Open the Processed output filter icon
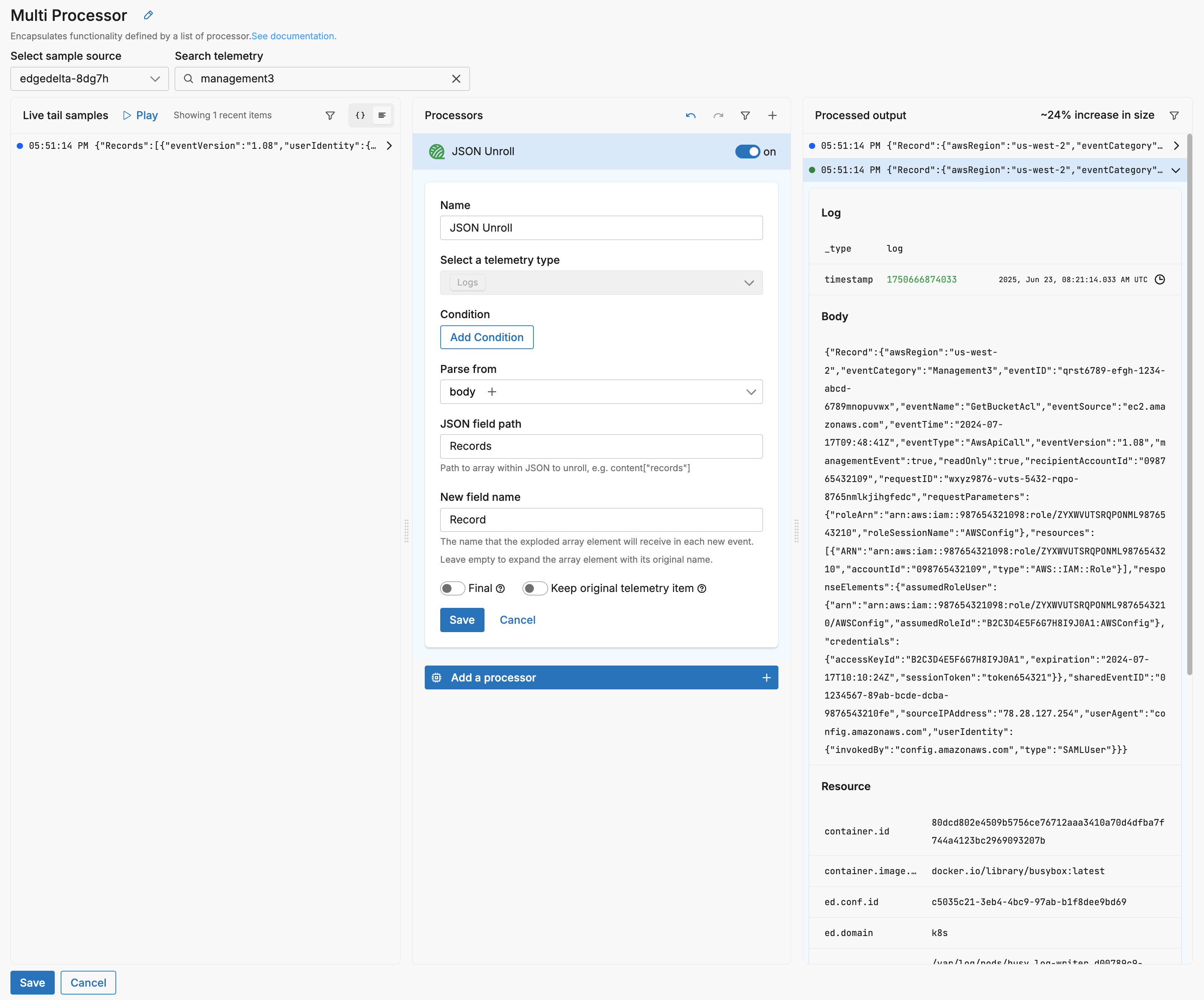The image size is (1204, 1000). pos(1174,116)
